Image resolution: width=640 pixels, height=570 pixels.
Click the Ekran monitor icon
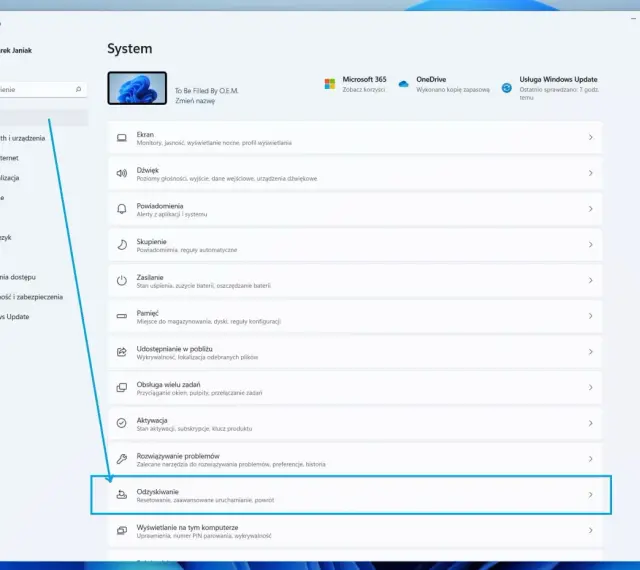pyautogui.click(x=122, y=138)
